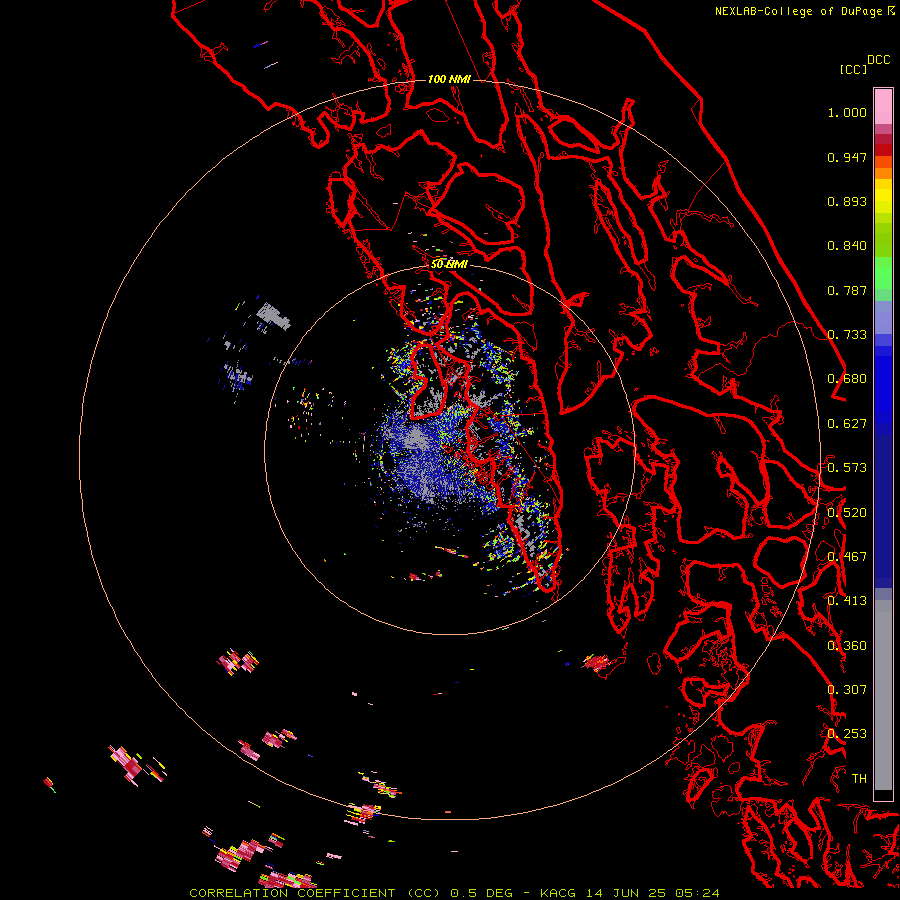Select the 1.000 legend value
Image resolution: width=900 pixels, height=900 pixels.
(847, 112)
